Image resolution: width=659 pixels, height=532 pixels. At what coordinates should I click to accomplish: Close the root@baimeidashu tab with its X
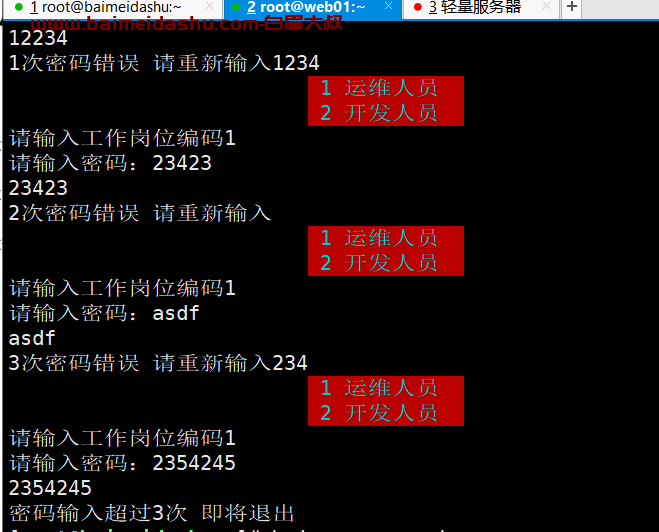[x=209, y=6]
